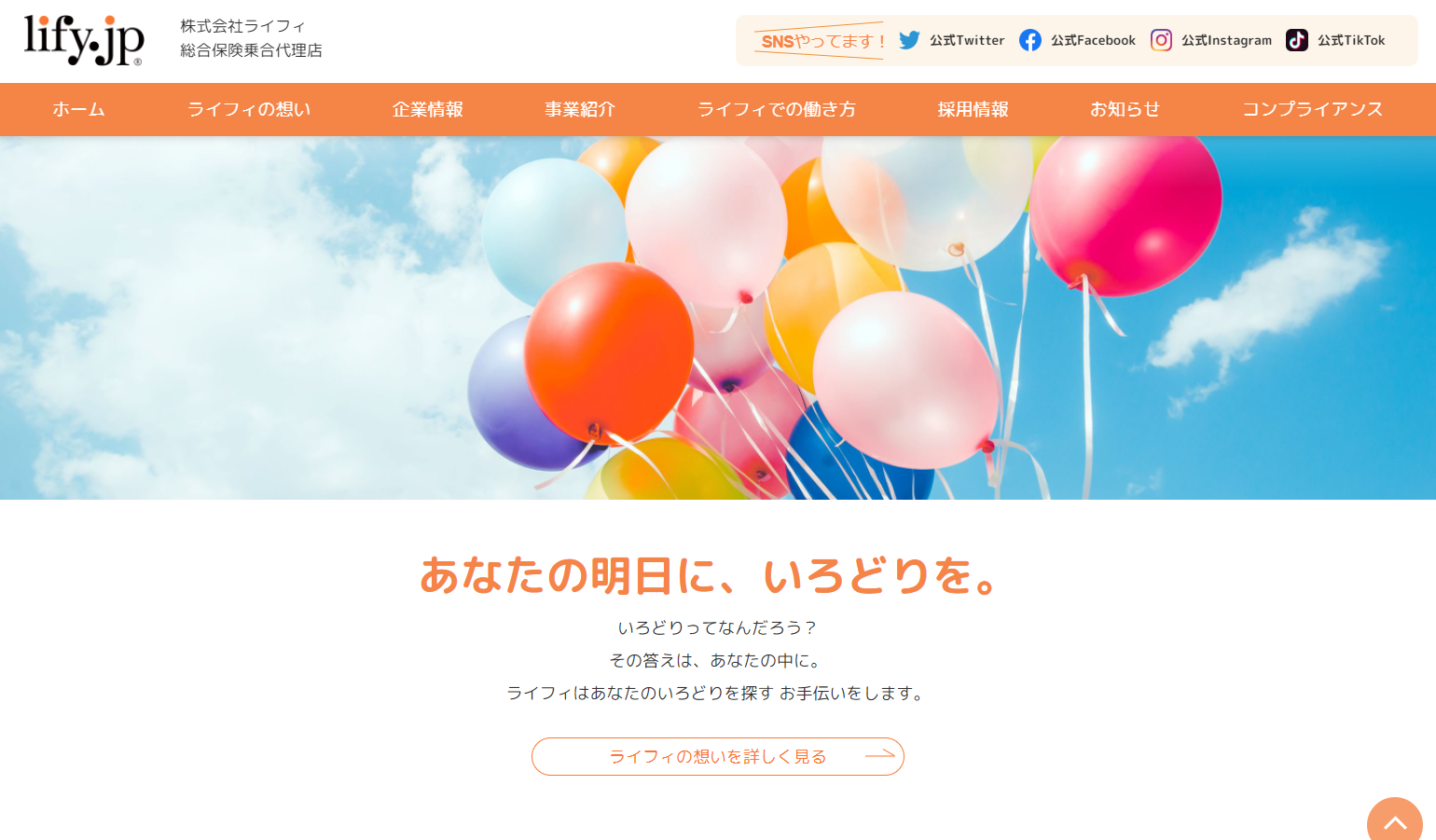Click the Facebook logo icon

pos(1030,40)
